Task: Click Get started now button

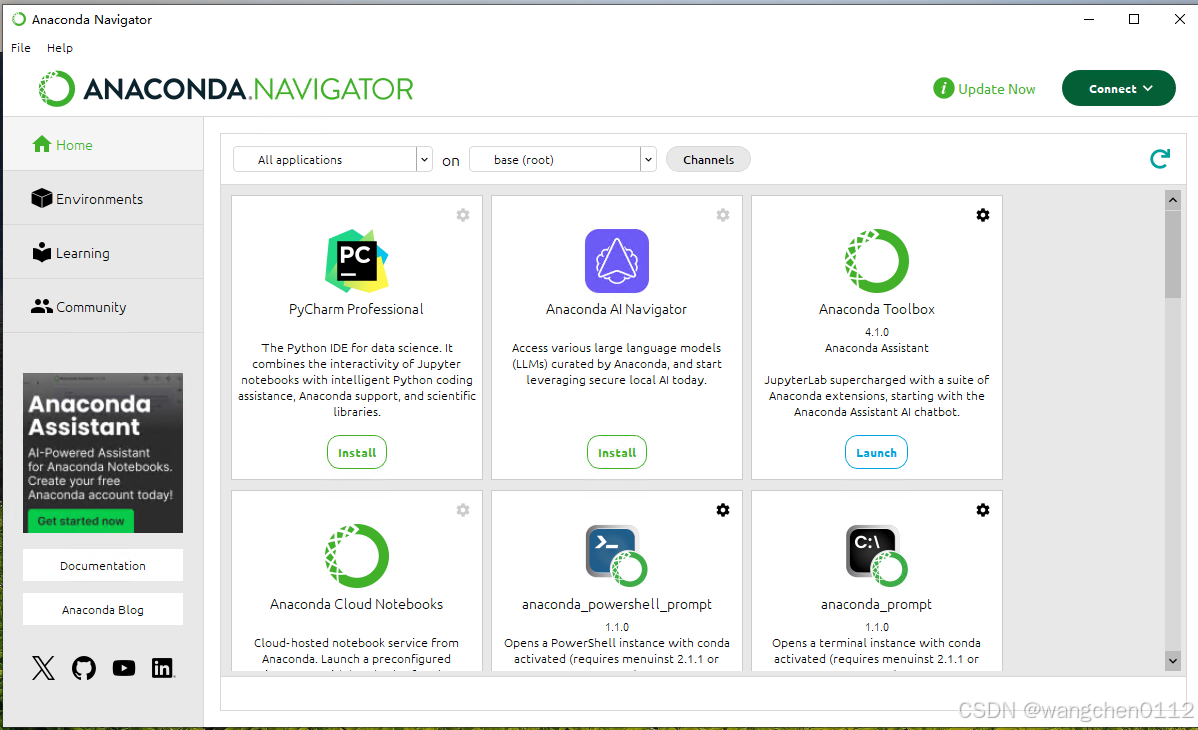Action: pos(81,521)
